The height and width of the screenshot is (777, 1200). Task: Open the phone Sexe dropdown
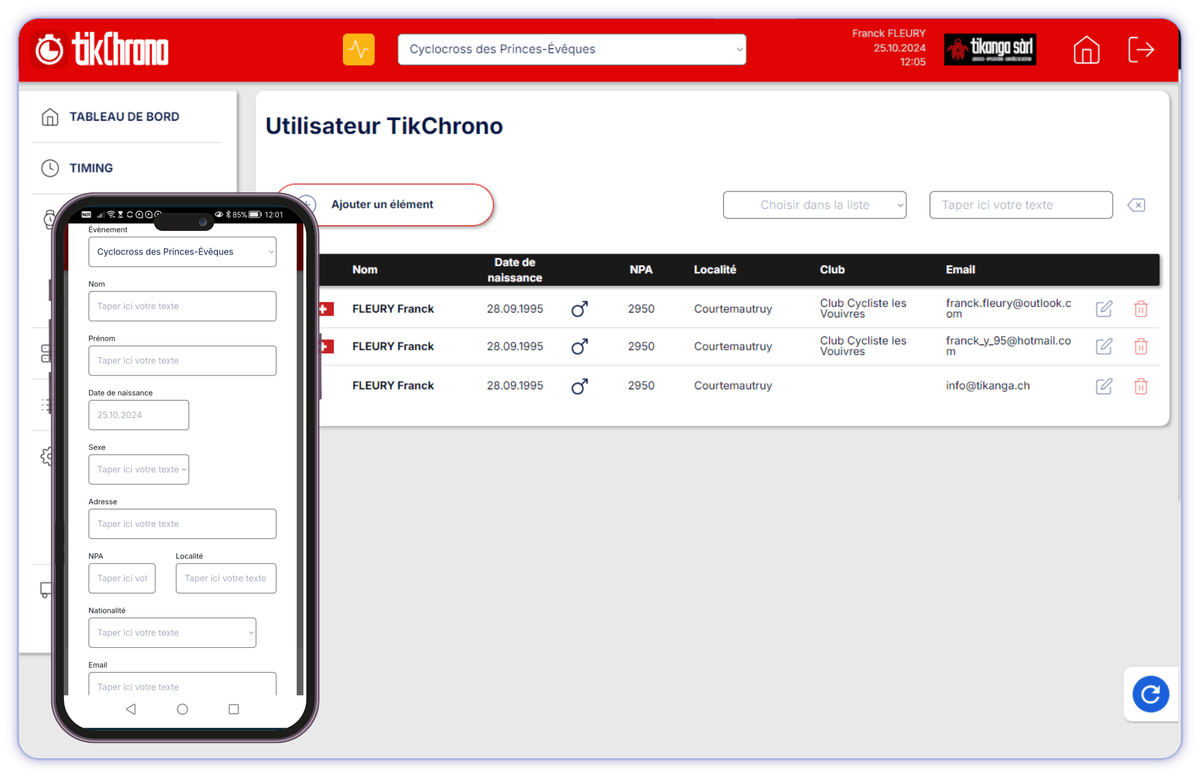[138, 469]
